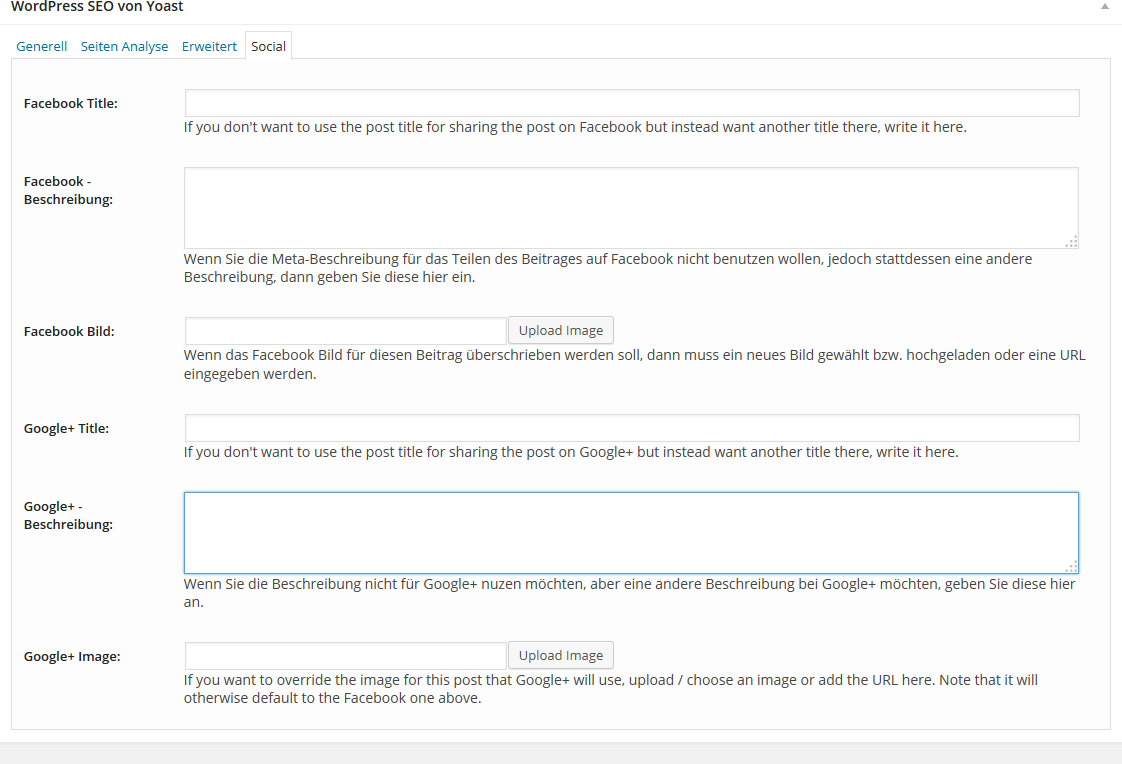This screenshot has width=1122, height=764.
Task: Click the help text starting 'Wenn Sie die Meta-Beschreibung'
Action: click(608, 268)
